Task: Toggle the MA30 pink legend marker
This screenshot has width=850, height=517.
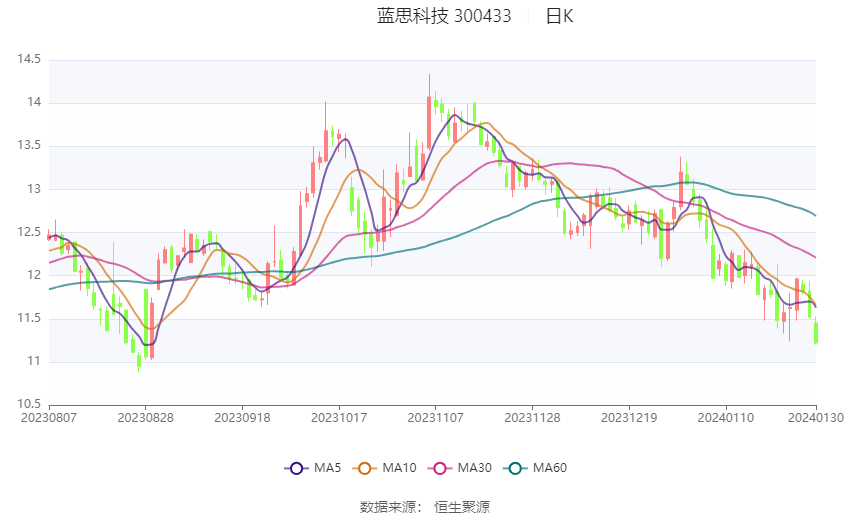Action: 438,468
